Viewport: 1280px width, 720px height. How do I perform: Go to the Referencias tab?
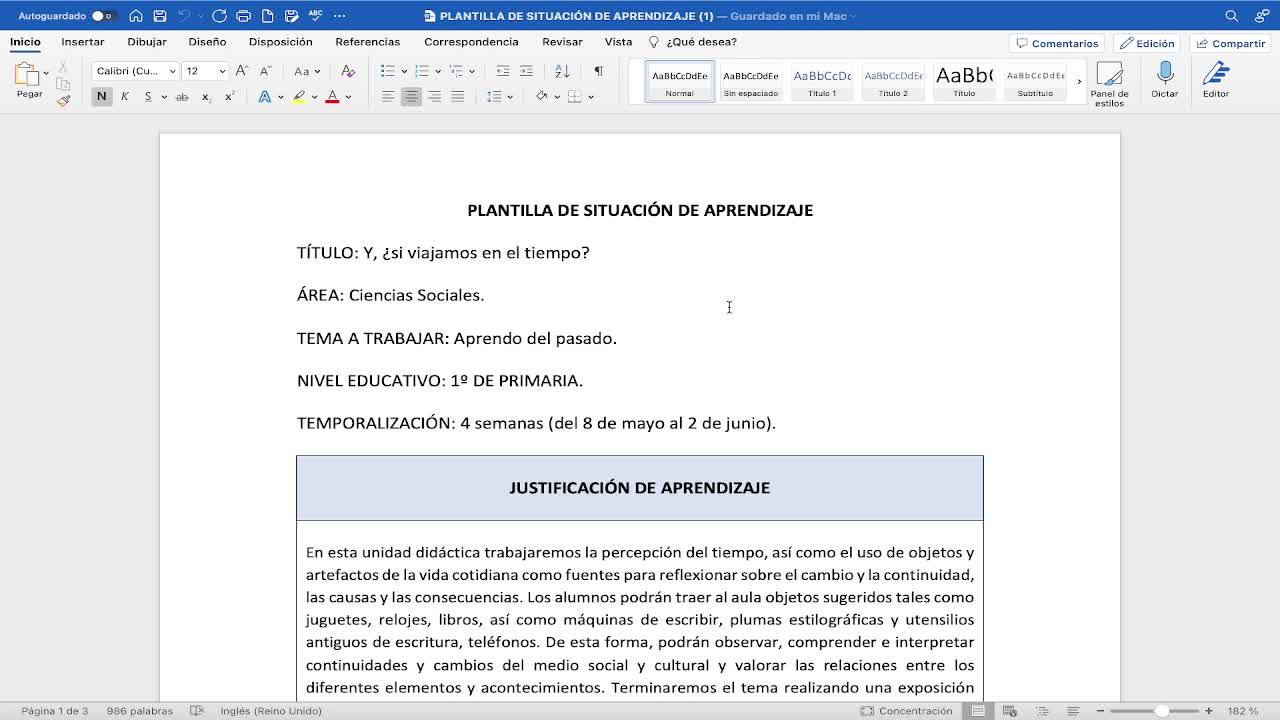(368, 42)
